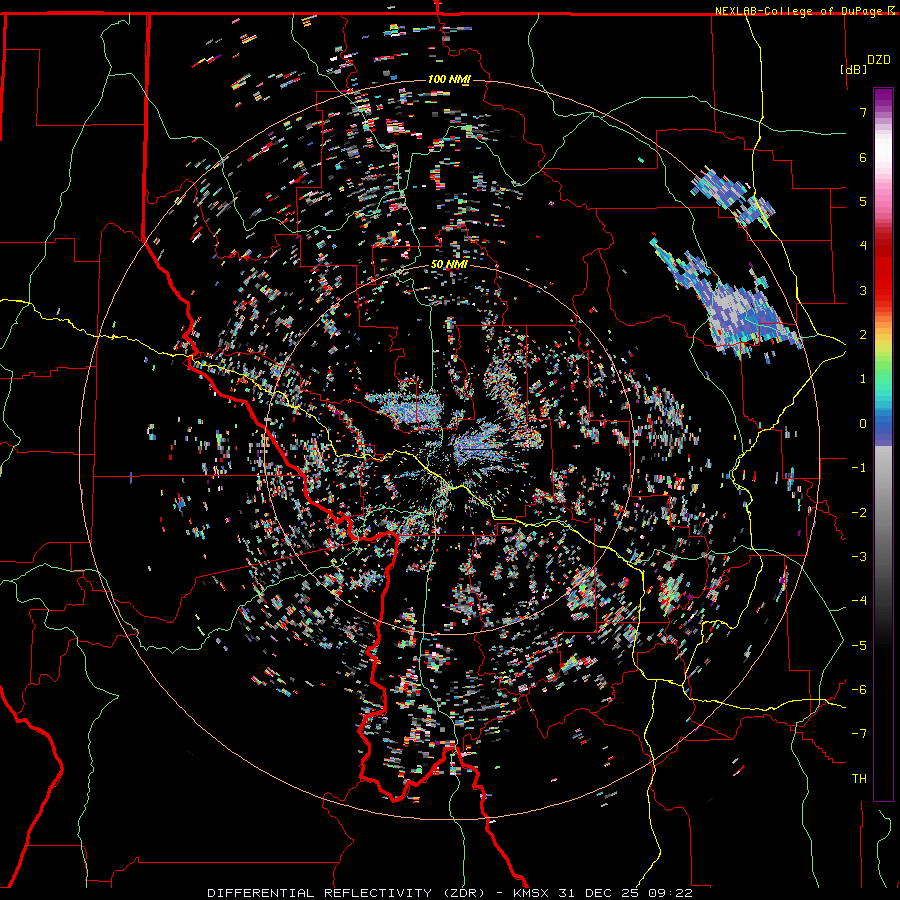The height and width of the screenshot is (900, 900).
Task: Click the 3 value on color scale
Action: coord(863,290)
